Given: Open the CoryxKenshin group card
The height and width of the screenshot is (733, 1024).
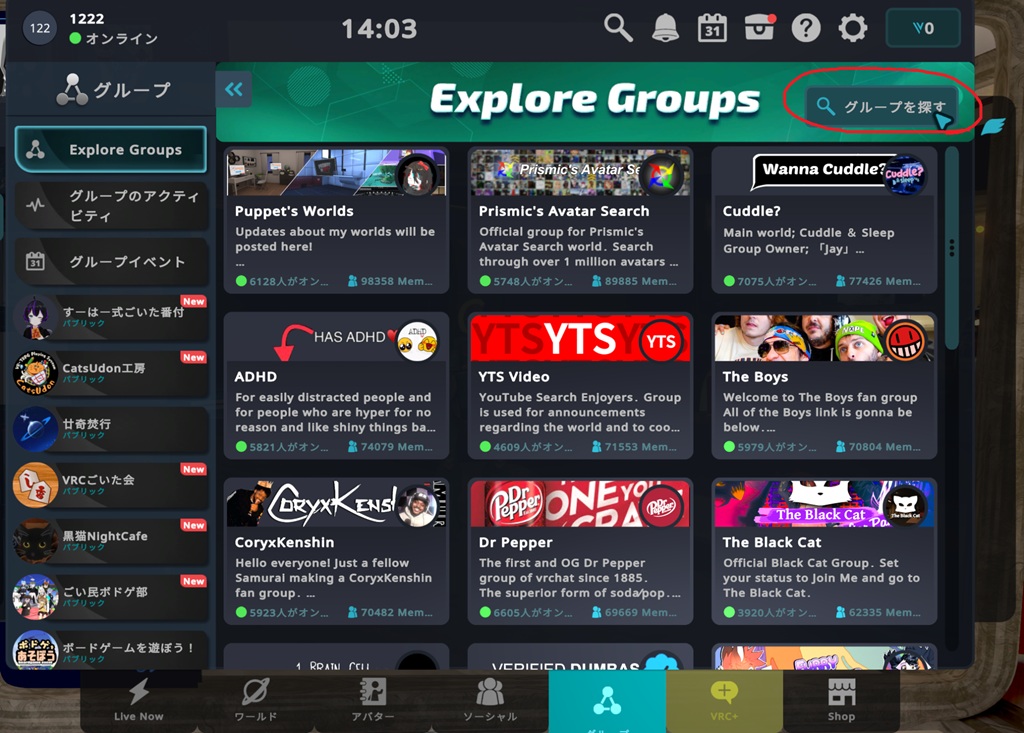Looking at the screenshot, I should click(x=336, y=551).
